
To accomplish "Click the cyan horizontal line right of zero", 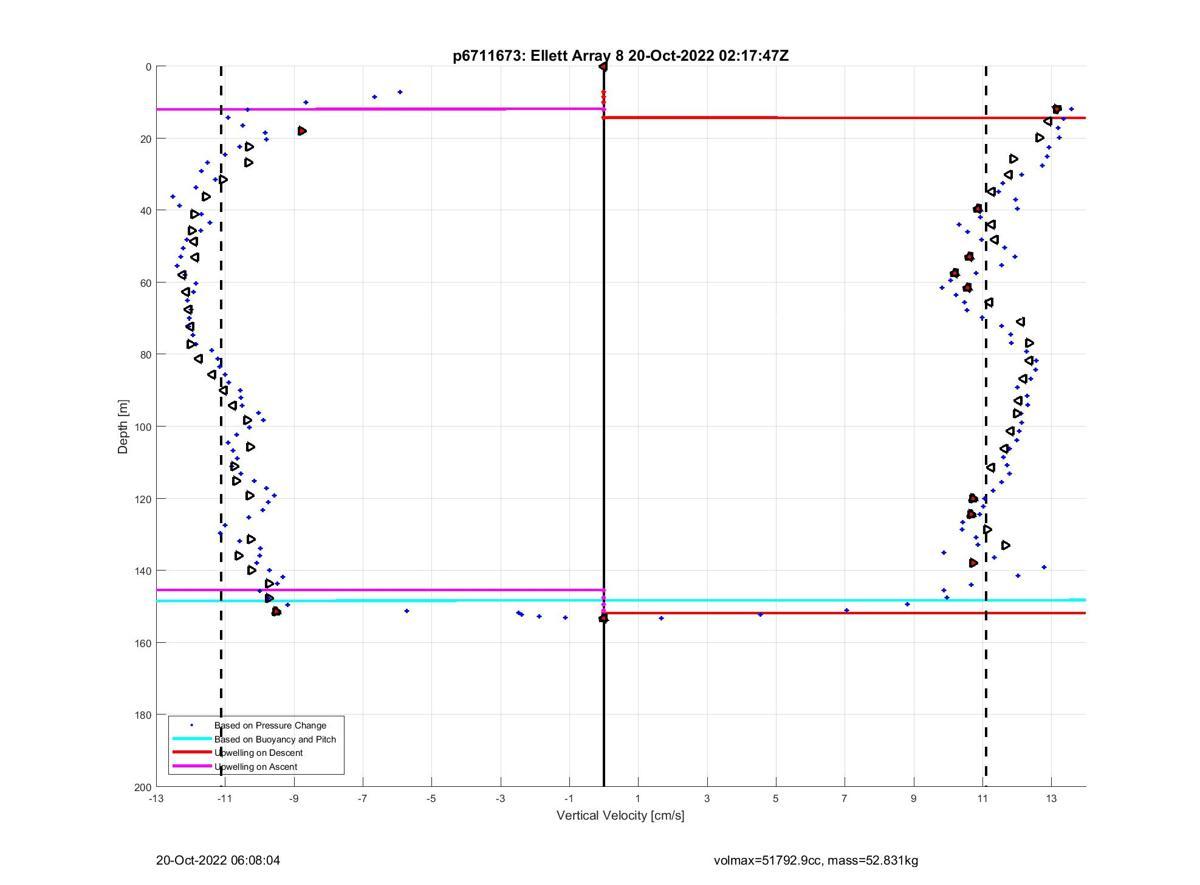I will tap(845, 600).
